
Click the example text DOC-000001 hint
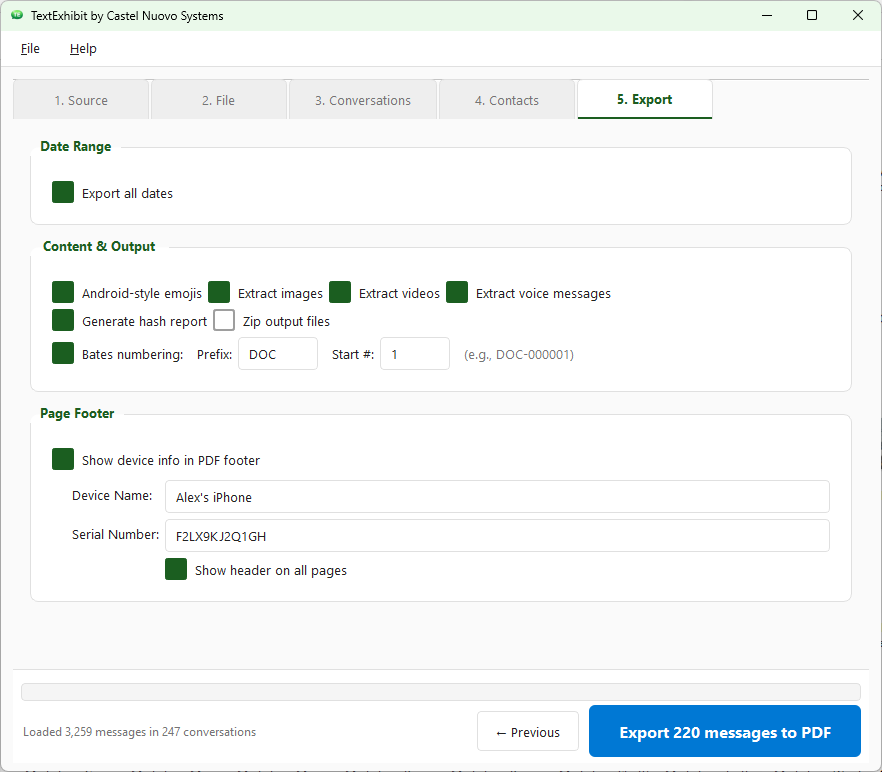[x=519, y=354]
